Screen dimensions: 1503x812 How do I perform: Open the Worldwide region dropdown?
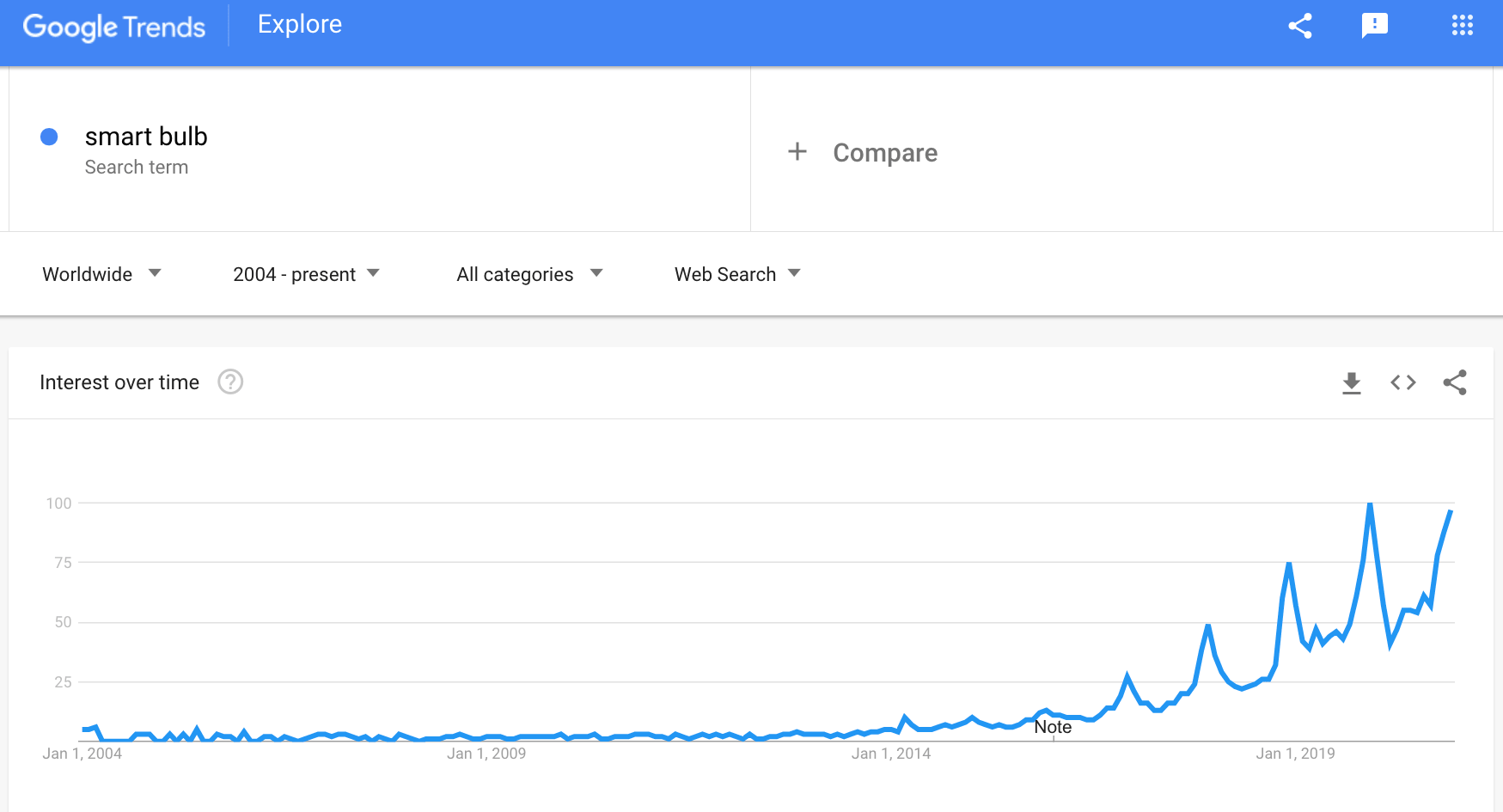click(101, 274)
